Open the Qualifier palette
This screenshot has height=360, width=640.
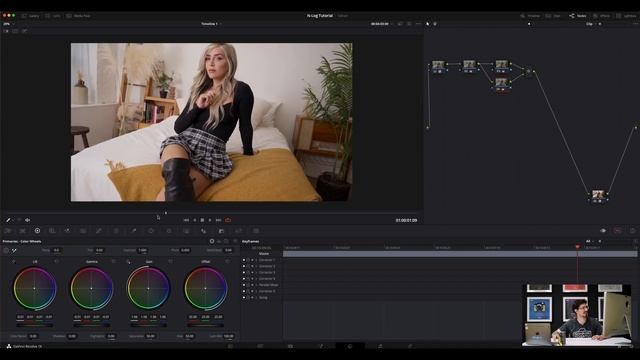pyautogui.click(x=133, y=231)
